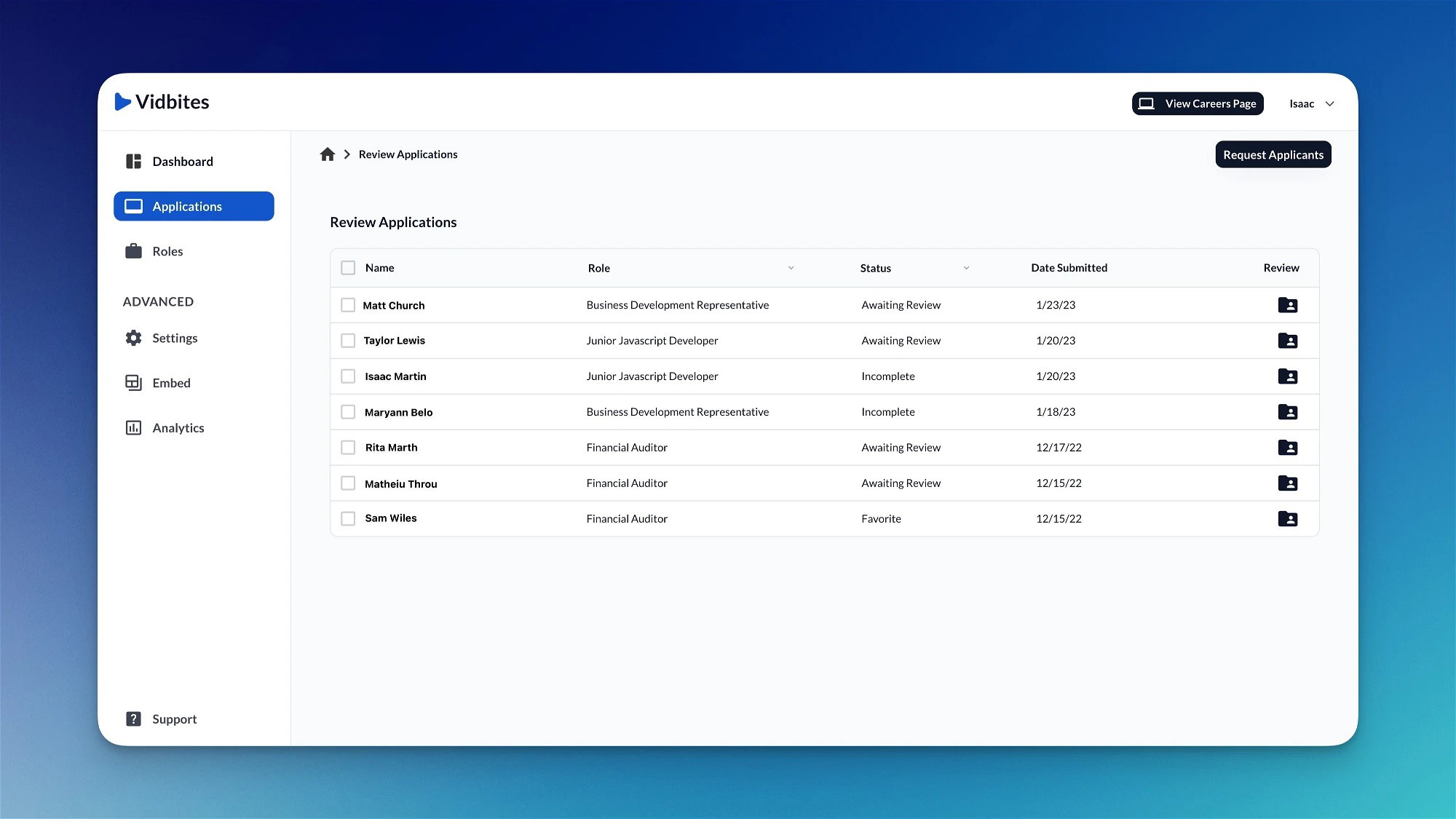The image size is (1456, 819).
Task: Click the review icon for Matt Church
Action: coord(1288,305)
